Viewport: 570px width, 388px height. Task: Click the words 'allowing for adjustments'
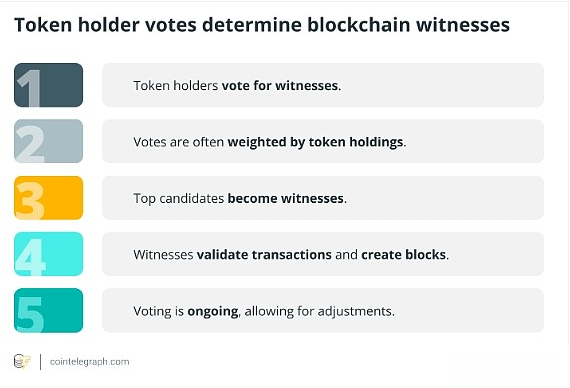tap(318, 312)
